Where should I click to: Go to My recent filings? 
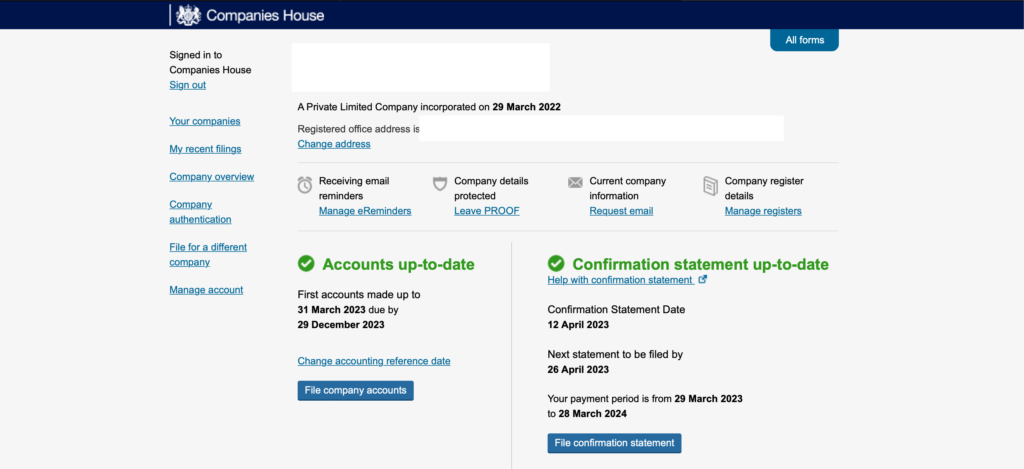click(x=205, y=149)
